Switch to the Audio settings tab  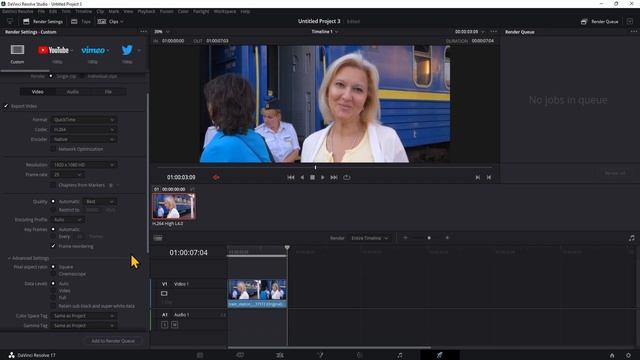(73, 92)
